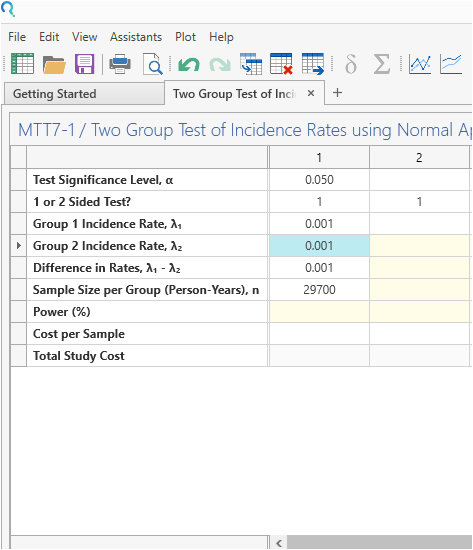Click the 'Cost per Sample' row label
The width and height of the screenshot is (473, 550).
click(x=79, y=334)
